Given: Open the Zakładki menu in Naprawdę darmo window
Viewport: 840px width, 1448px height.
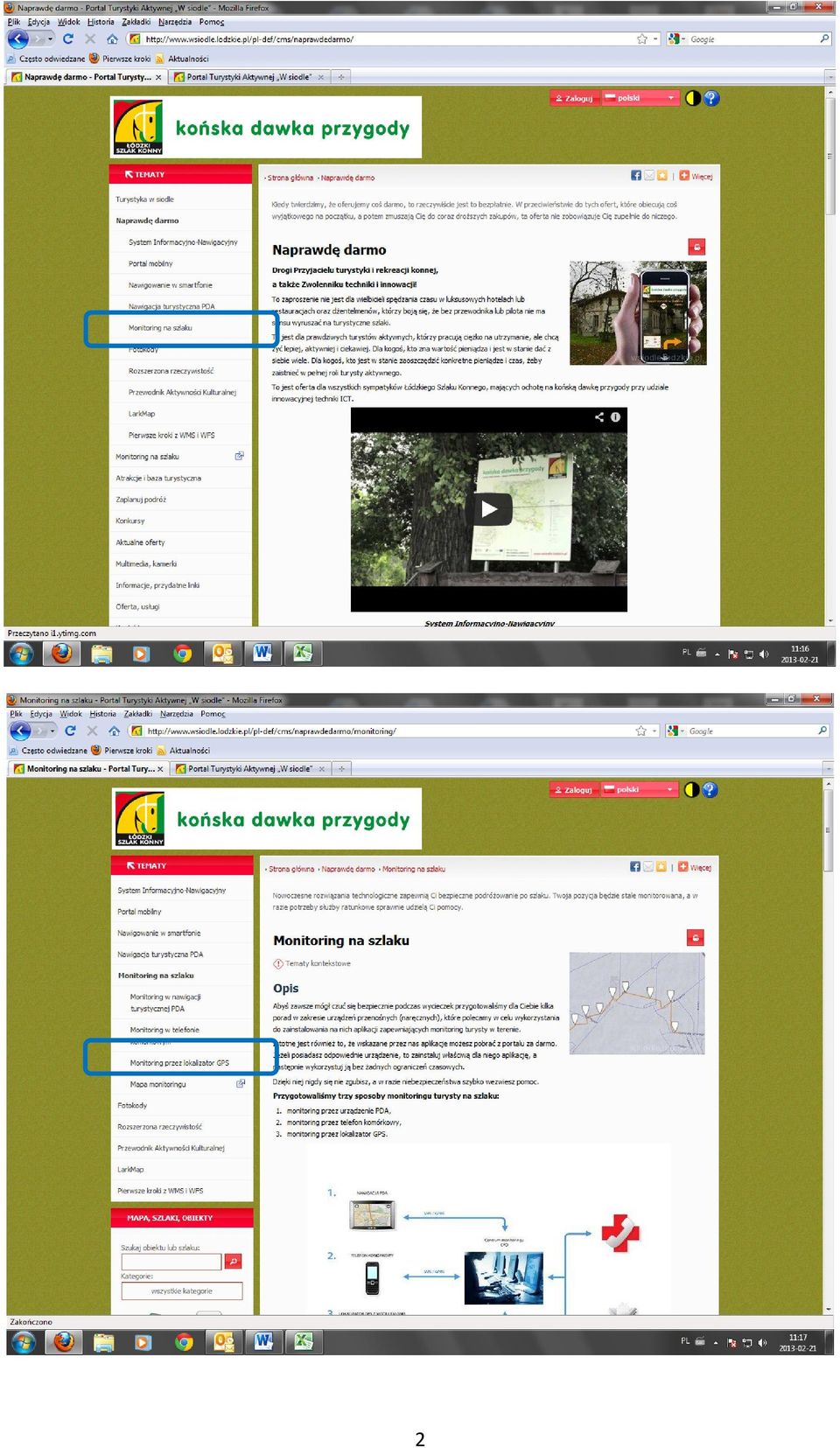Looking at the screenshot, I should [136, 22].
